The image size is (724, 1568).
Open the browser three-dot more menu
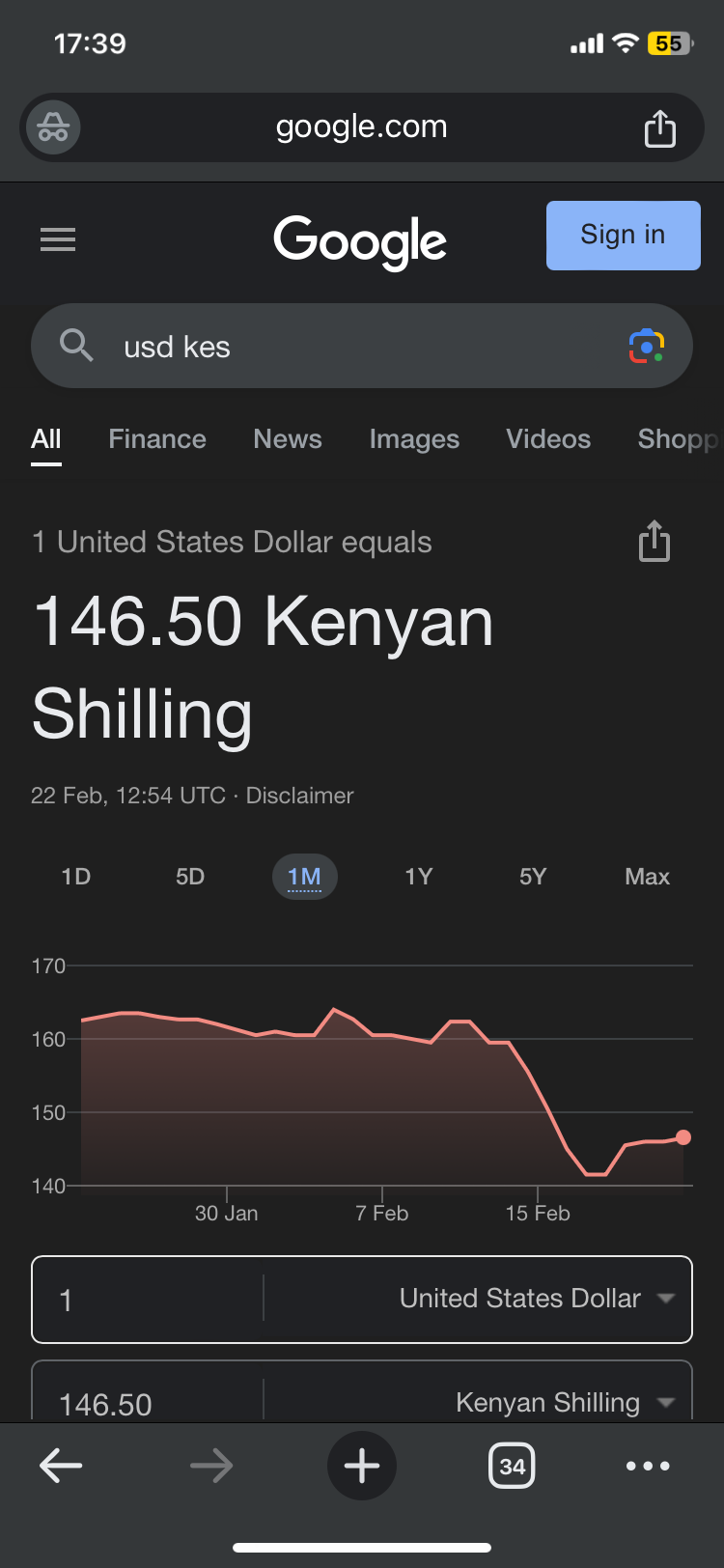point(647,1466)
